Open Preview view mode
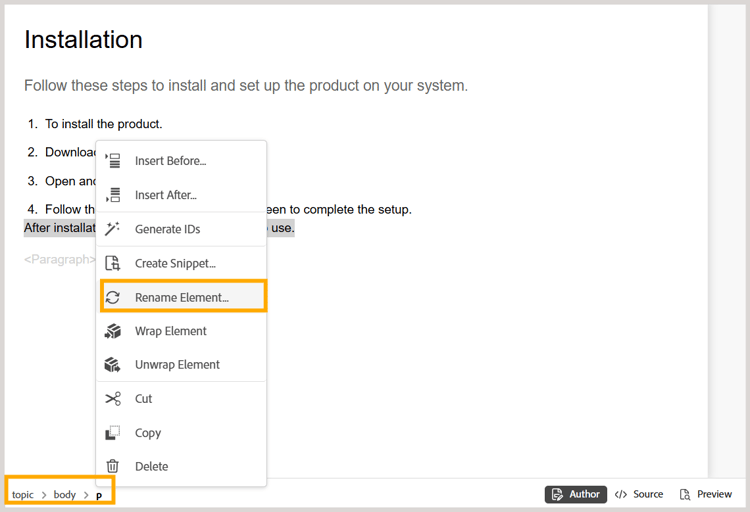This screenshot has width=750, height=512. pos(706,494)
